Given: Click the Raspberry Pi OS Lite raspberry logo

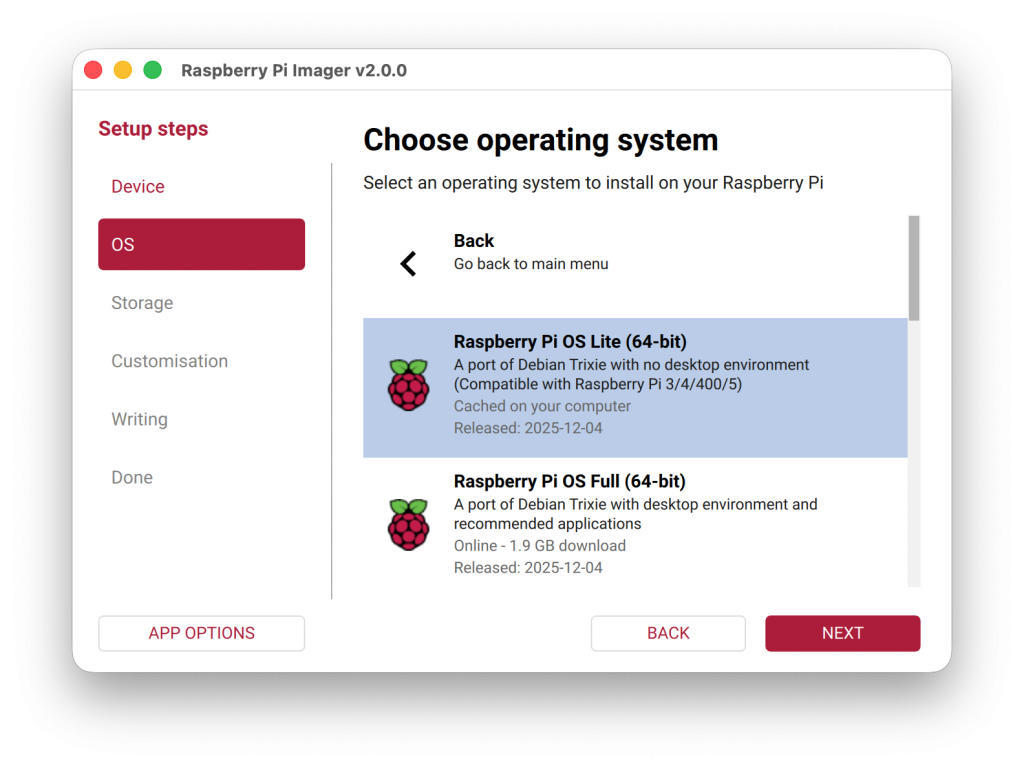Looking at the screenshot, I should [x=408, y=385].
